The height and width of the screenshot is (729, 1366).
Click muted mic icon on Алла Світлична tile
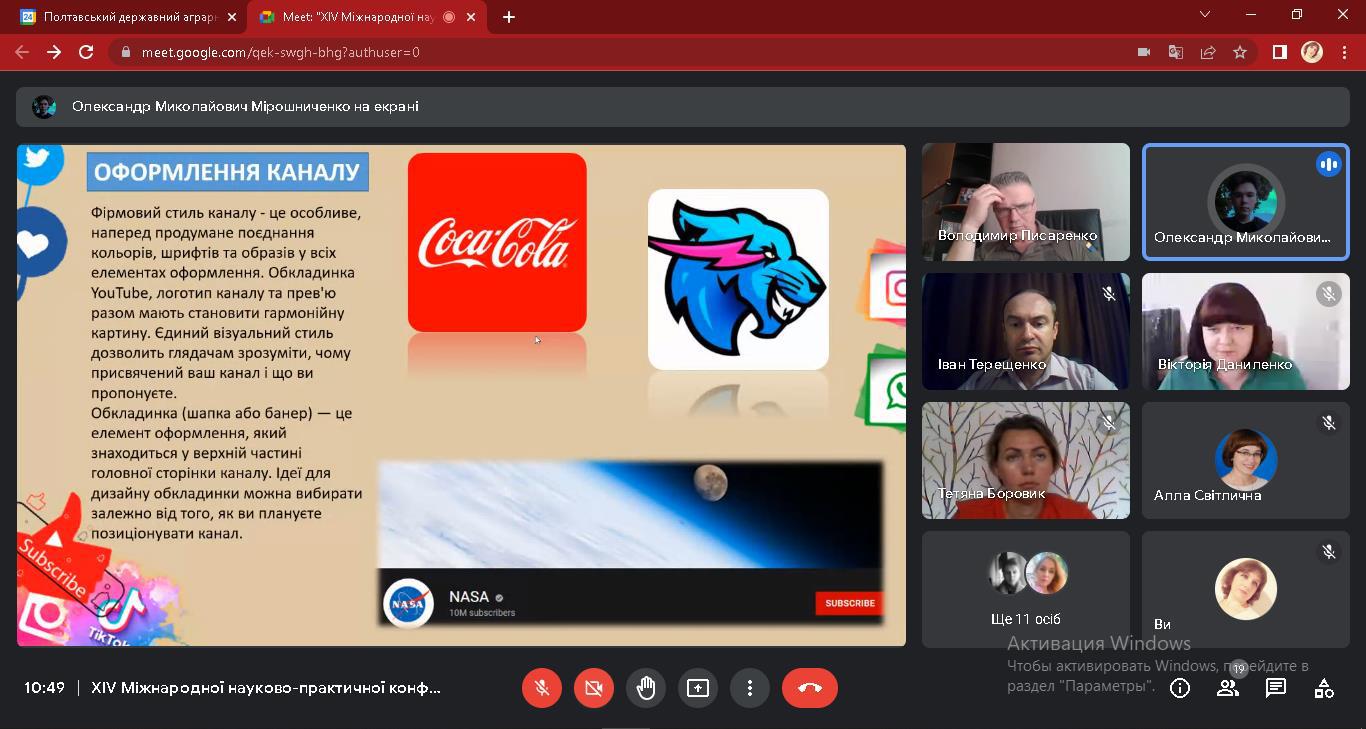[x=1328, y=423]
